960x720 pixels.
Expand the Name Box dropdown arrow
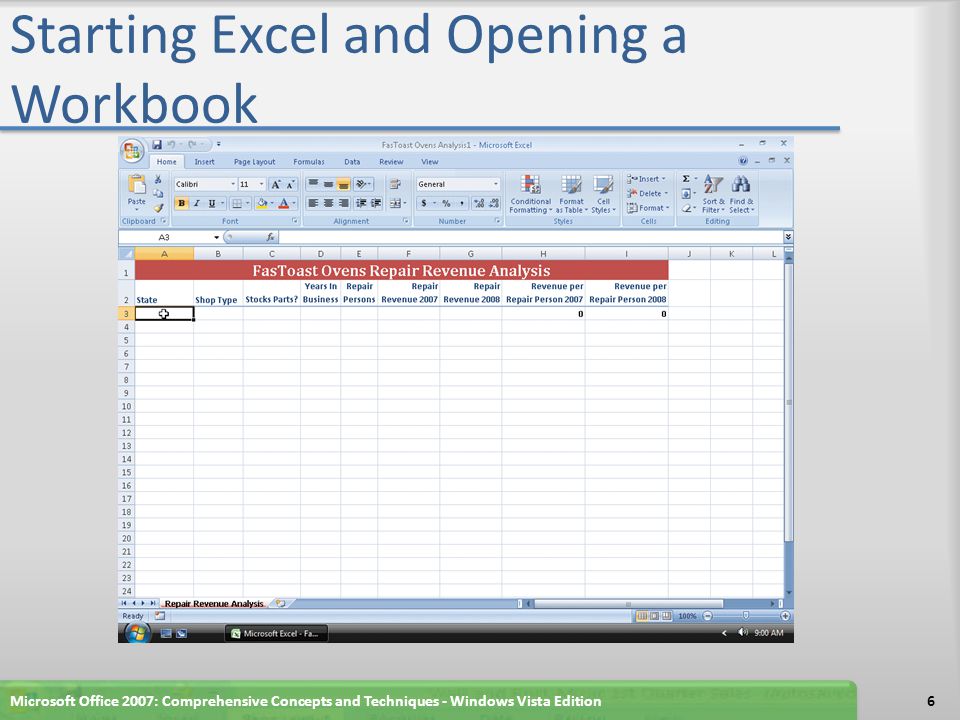pos(216,237)
